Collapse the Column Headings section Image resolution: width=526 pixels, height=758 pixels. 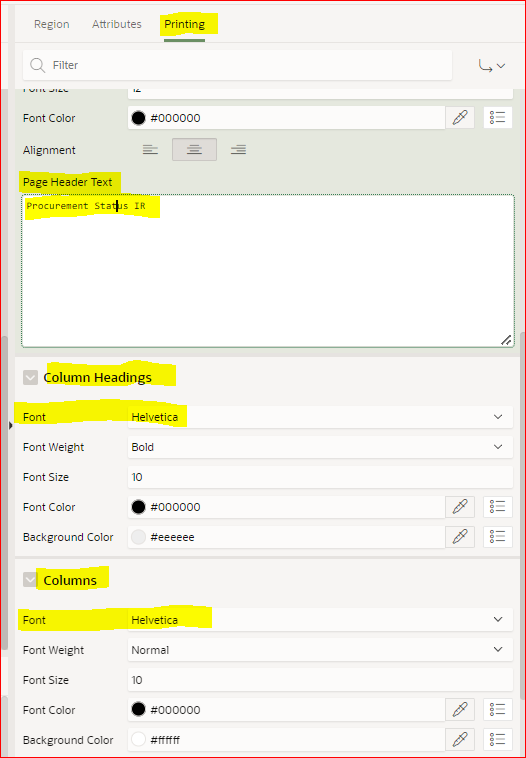[30, 378]
